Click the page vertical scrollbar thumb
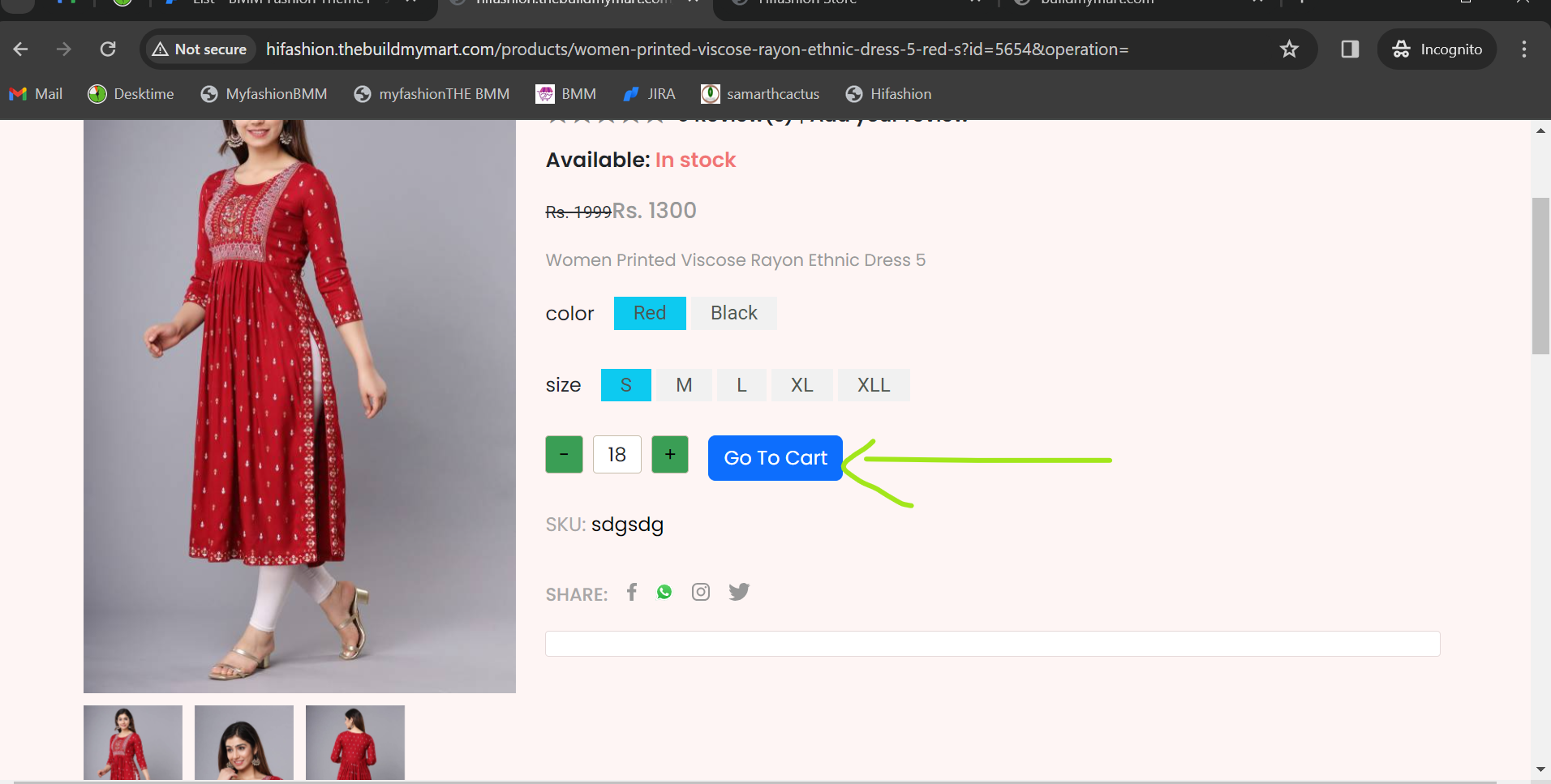Screen dimensions: 1551x784 (1540, 276)
